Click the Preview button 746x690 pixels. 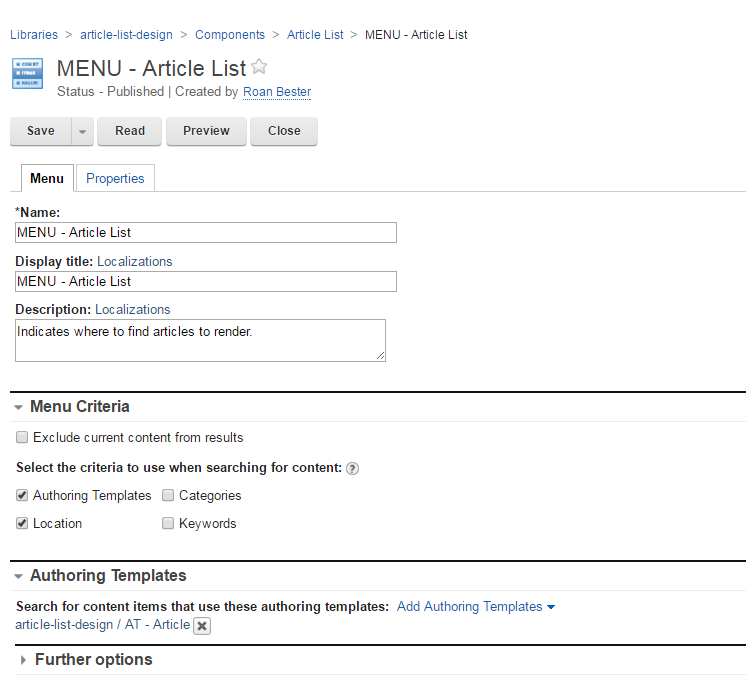(206, 131)
